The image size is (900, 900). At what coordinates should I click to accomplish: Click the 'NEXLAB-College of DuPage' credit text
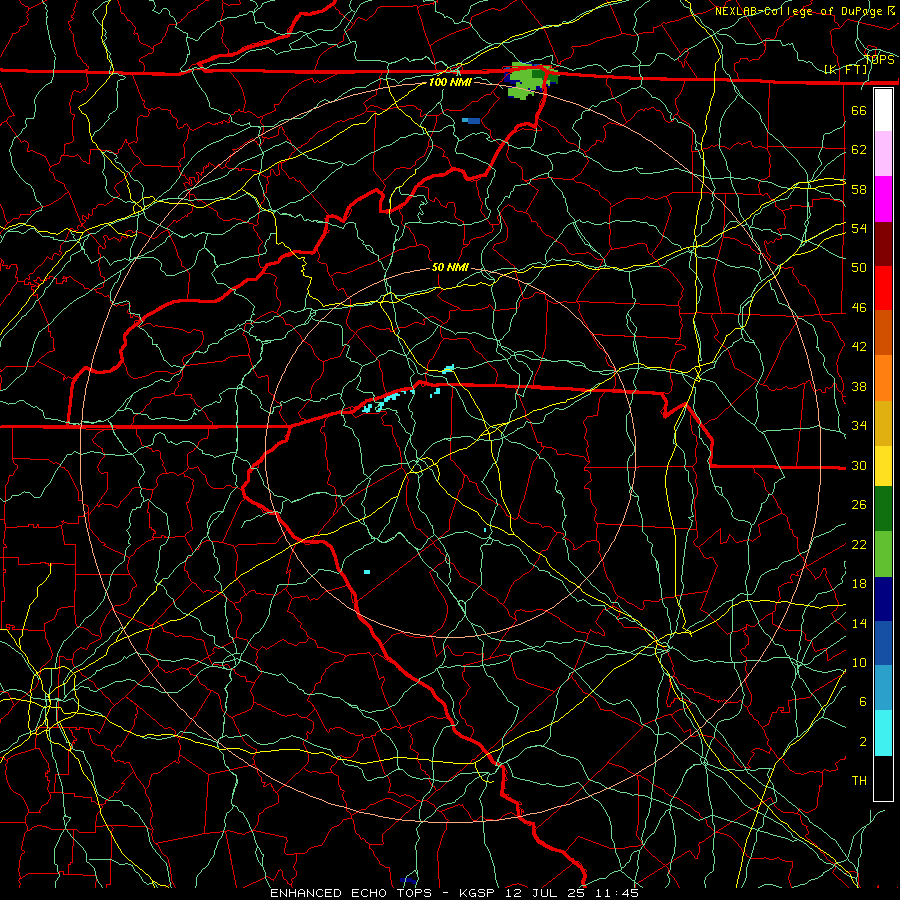click(x=800, y=11)
